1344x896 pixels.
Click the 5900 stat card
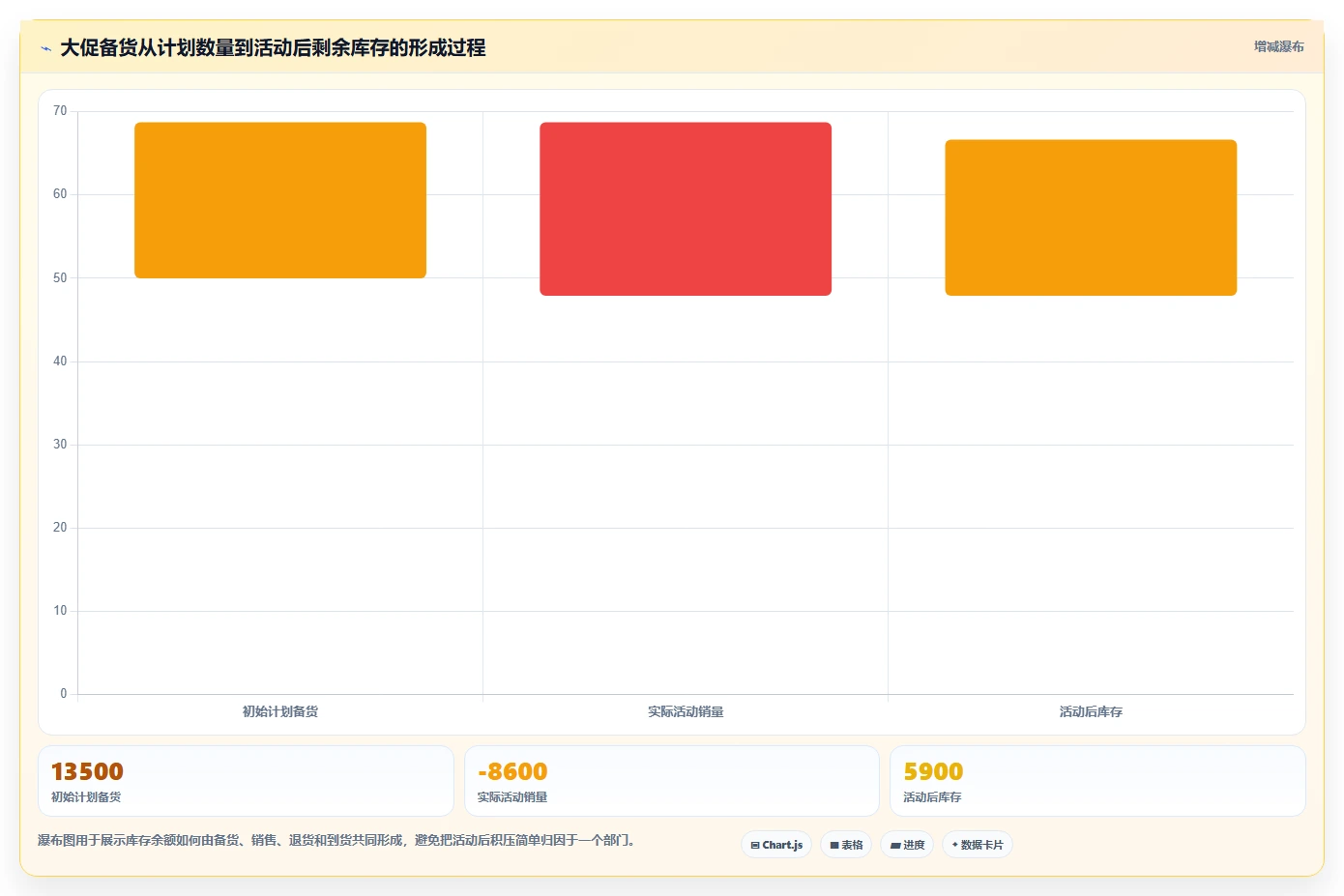[x=1097, y=781]
